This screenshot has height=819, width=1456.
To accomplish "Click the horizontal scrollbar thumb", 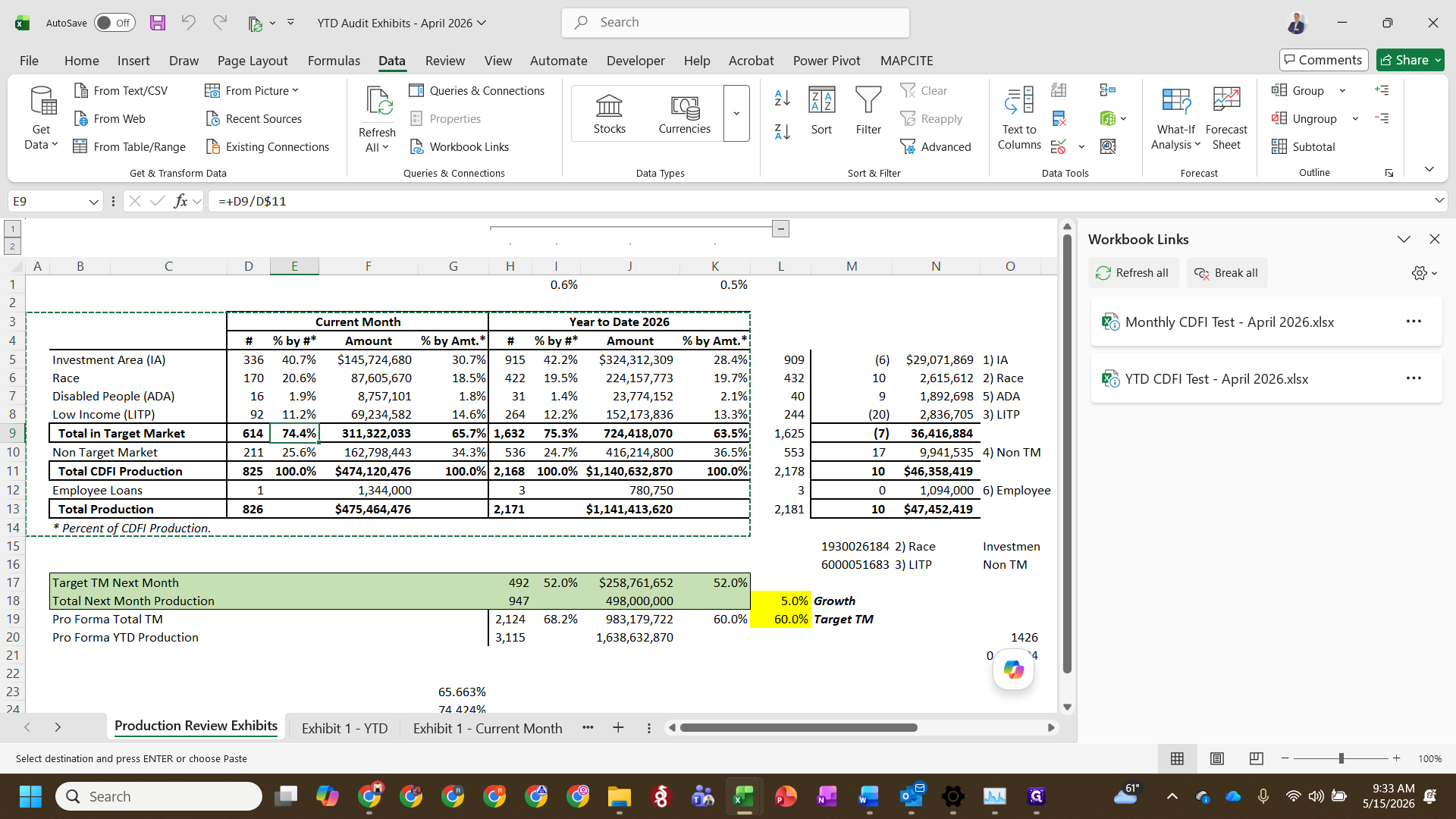I will tap(799, 727).
